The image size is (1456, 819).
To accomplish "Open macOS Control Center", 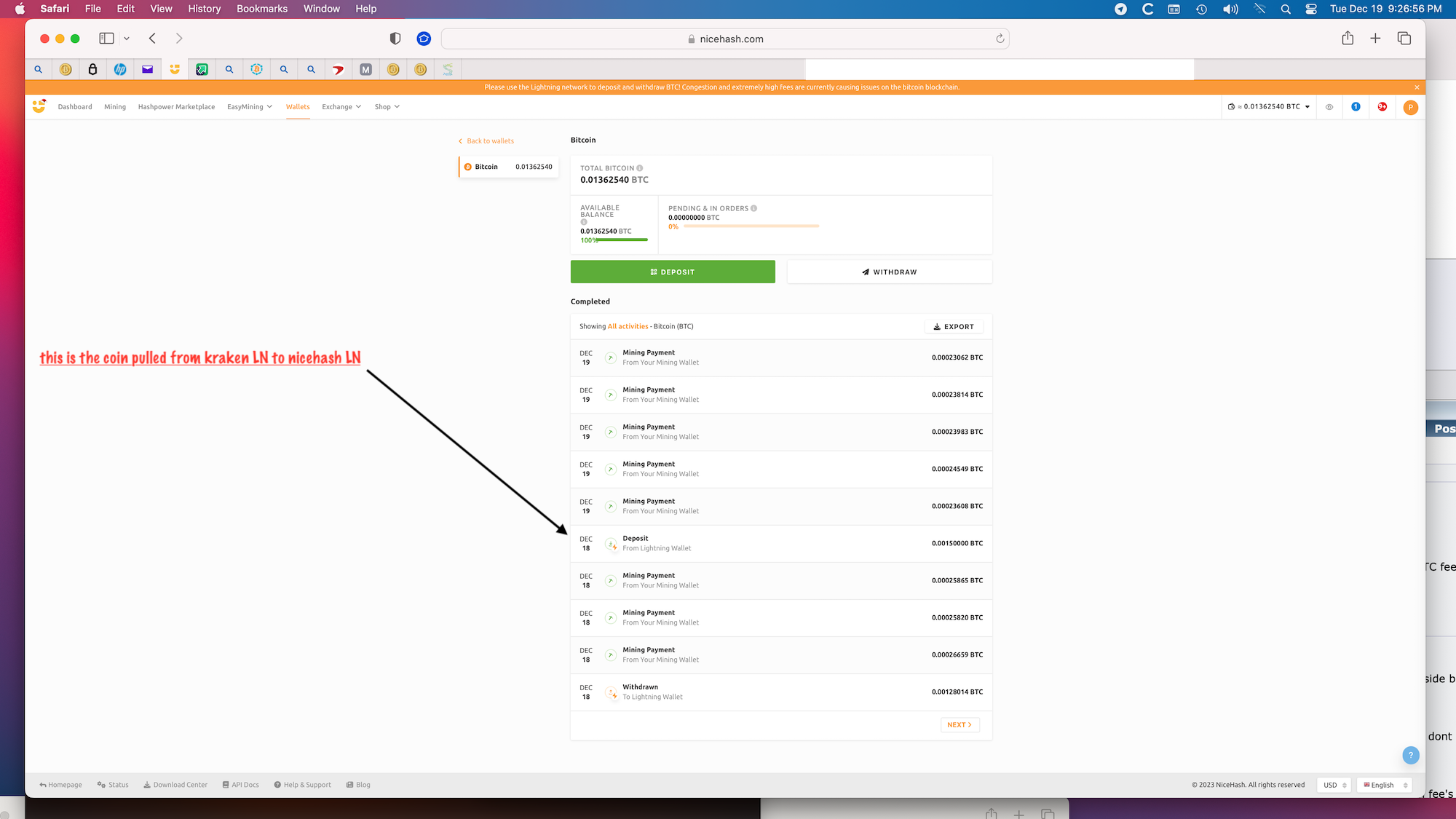I will click(x=1311, y=9).
